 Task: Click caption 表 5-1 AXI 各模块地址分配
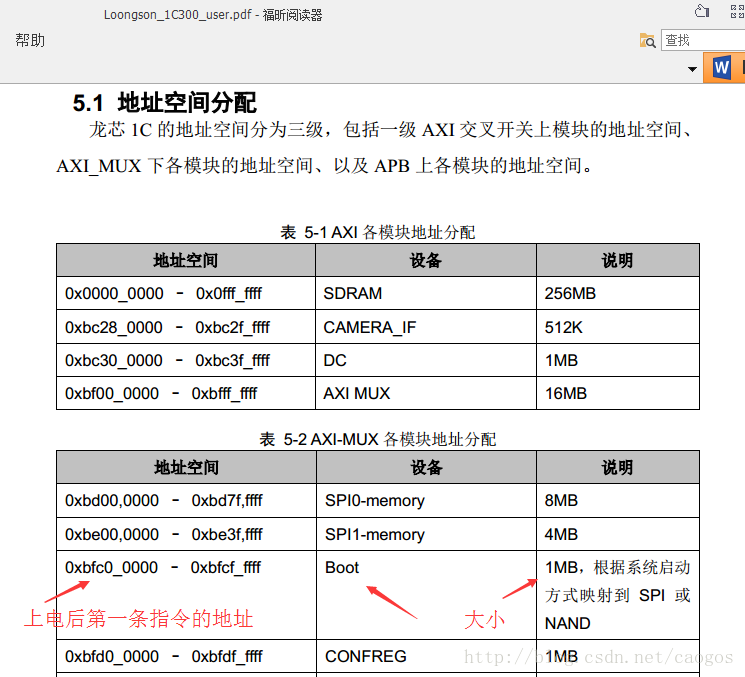pyautogui.click(x=378, y=232)
